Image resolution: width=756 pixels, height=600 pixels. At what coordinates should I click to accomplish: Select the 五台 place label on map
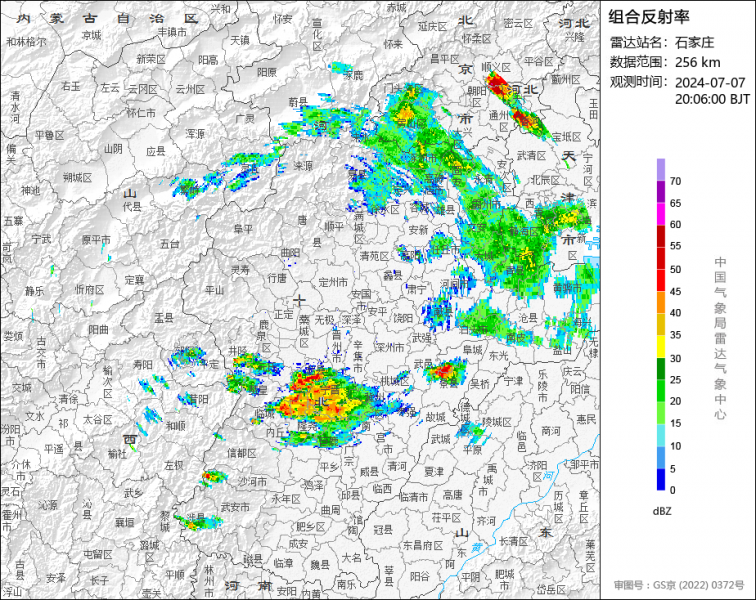tap(169, 243)
